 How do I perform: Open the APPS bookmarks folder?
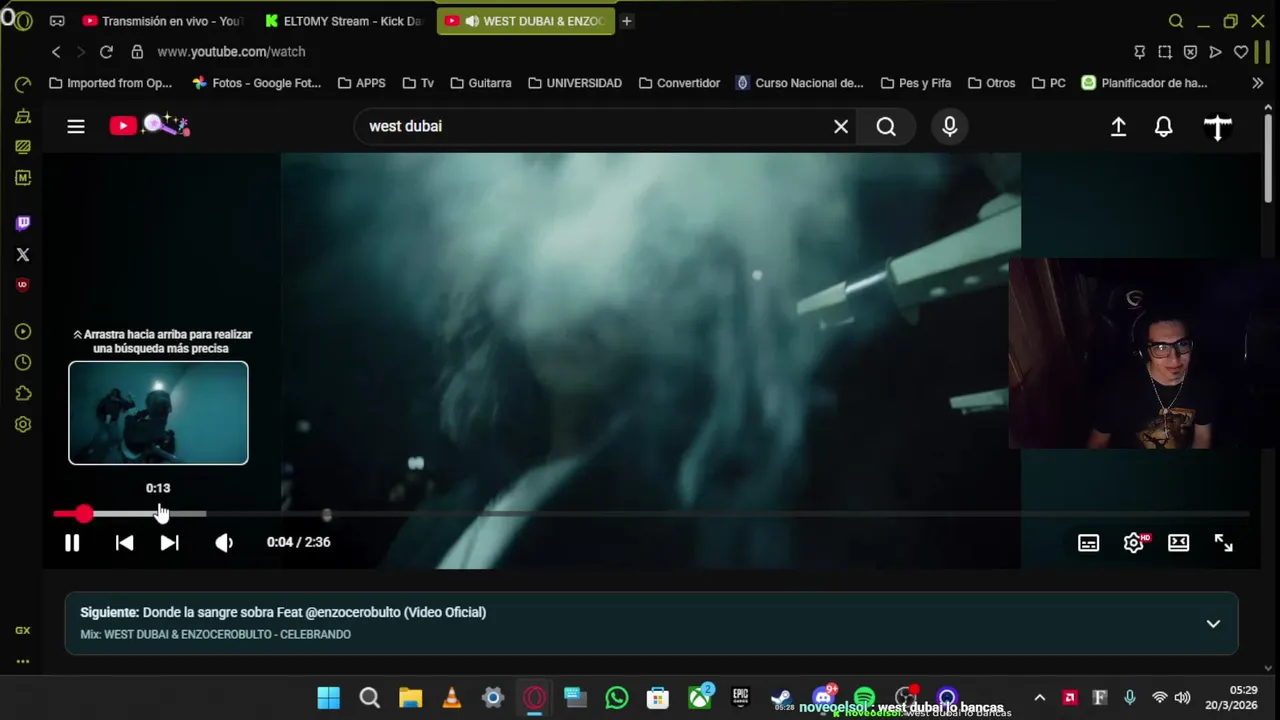tap(361, 83)
